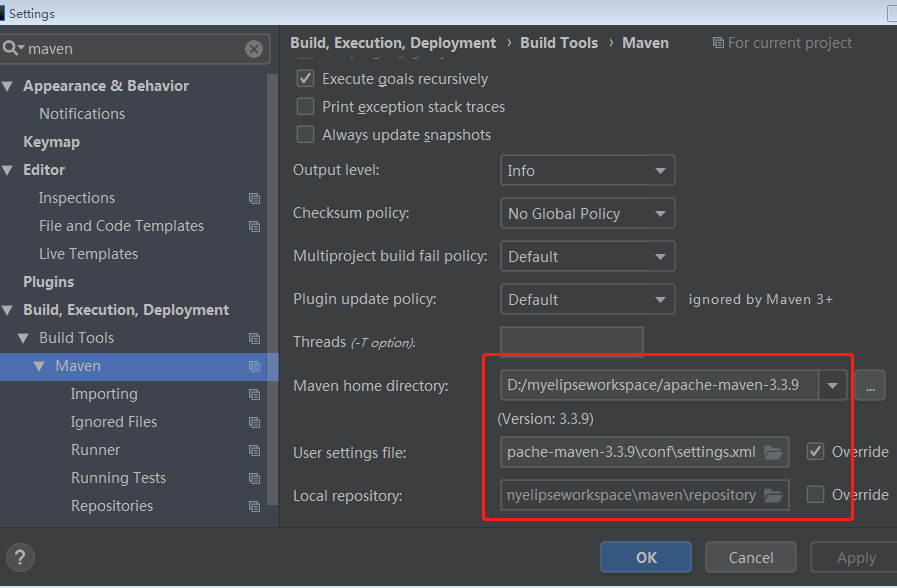Enable Always update snapshots
This screenshot has width=897, height=588.
pyautogui.click(x=305, y=134)
